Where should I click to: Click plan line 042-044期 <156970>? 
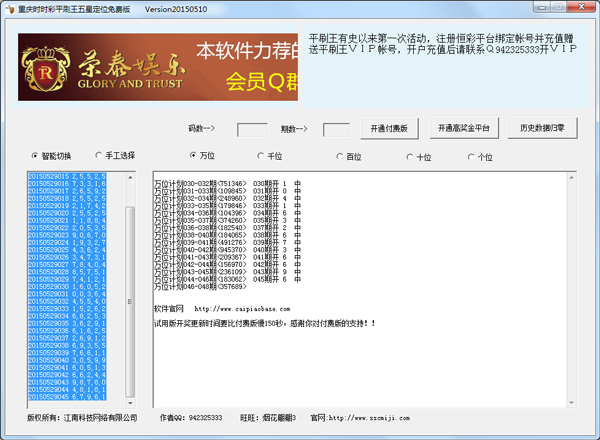(x=227, y=265)
